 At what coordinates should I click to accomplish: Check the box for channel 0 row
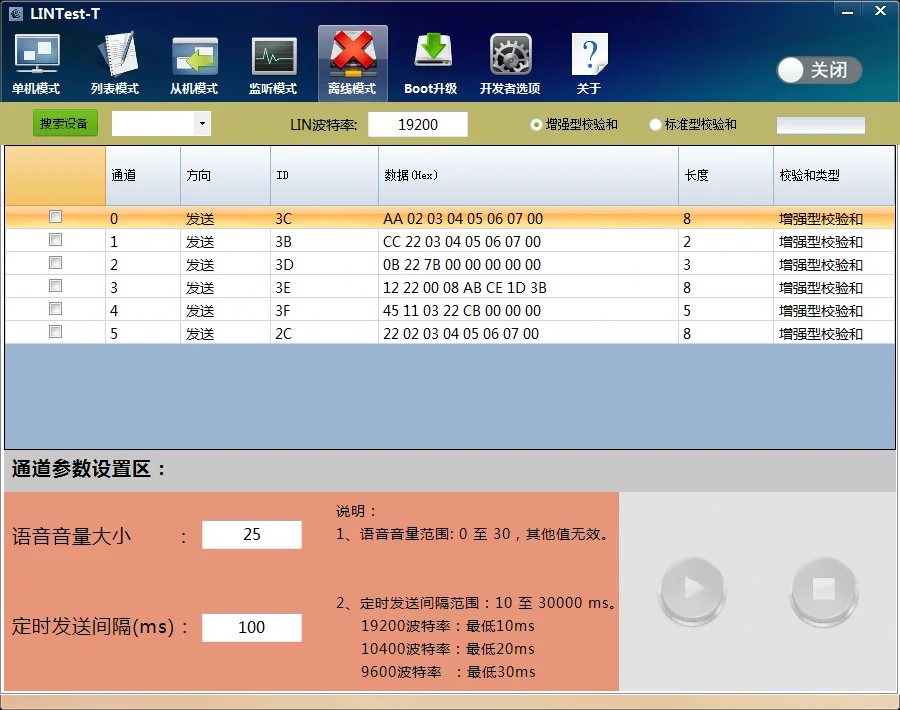55,217
